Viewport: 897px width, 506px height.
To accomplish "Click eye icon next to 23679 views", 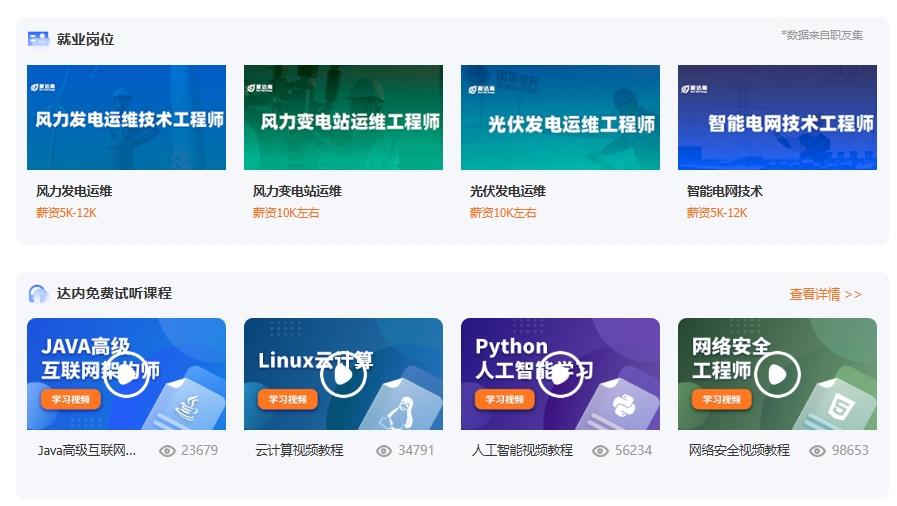I will 167,451.
